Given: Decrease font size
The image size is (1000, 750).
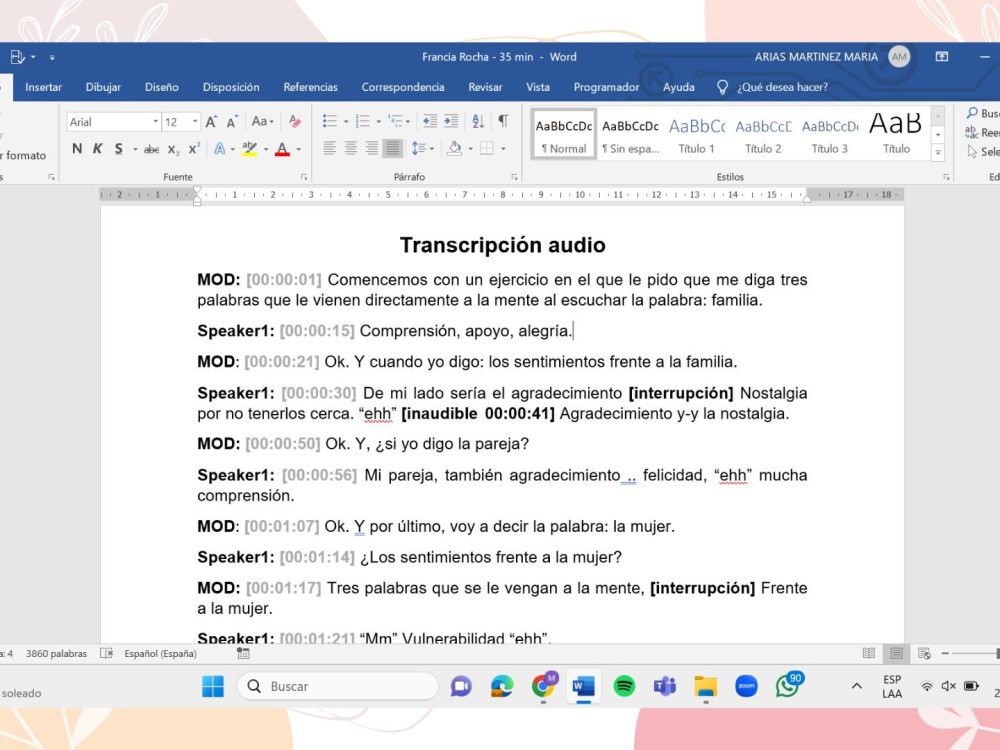Looking at the screenshot, I should pos(232,121).
